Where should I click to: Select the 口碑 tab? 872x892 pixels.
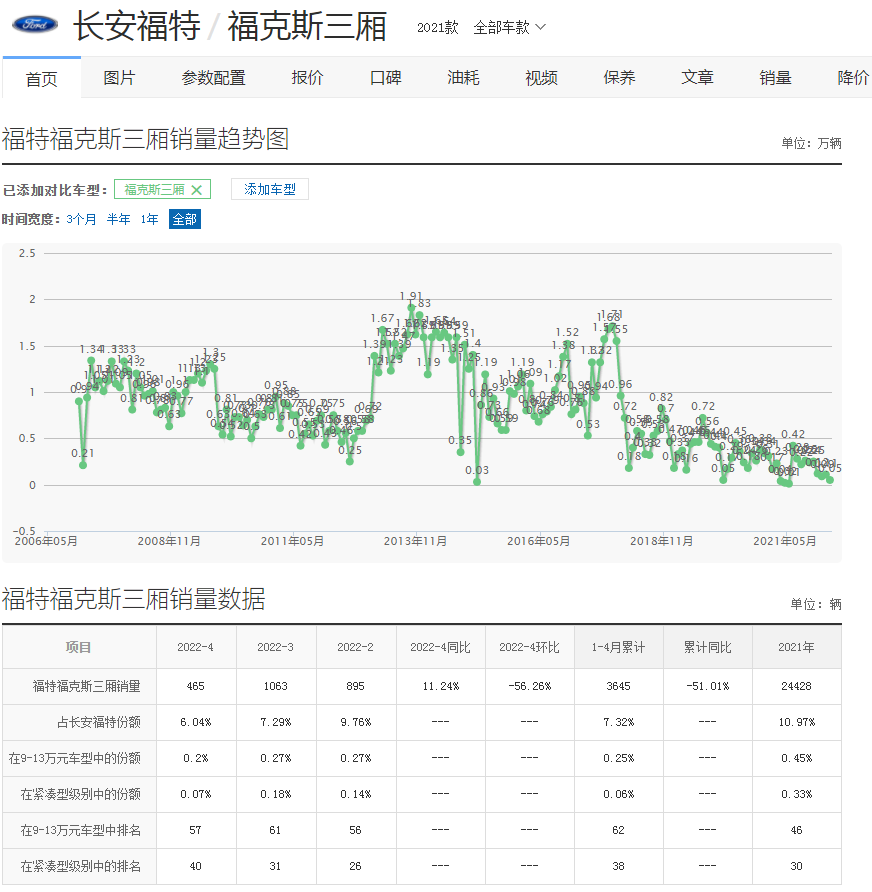point(385,78)
